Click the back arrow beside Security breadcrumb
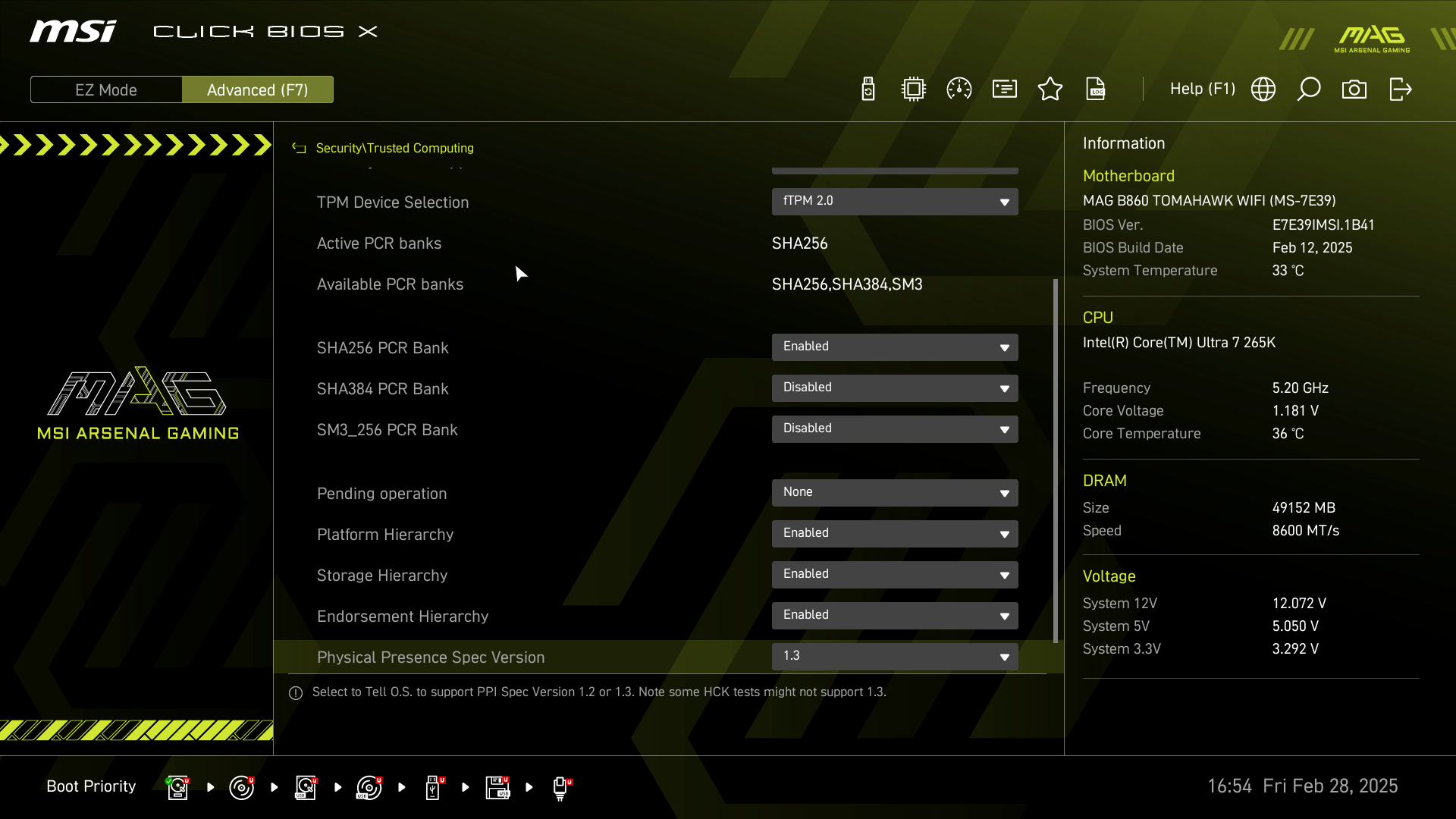1456x819 pixels. 299,149
